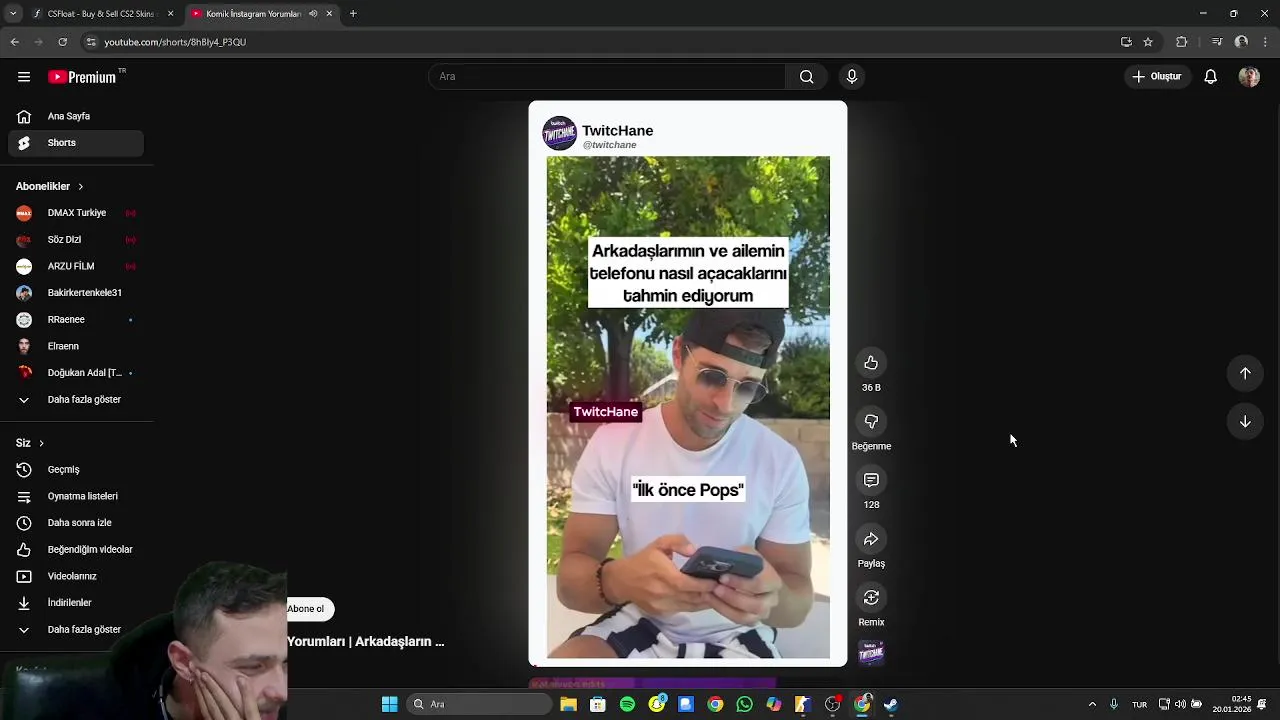Screen dimensions: 1280x720
Task: Open YouTube notifications bell
Action: [1210, 77]
